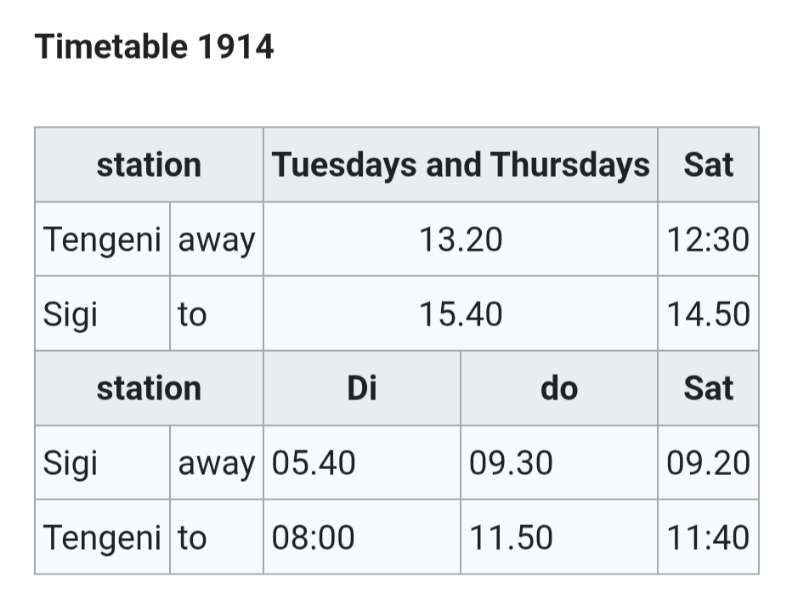The height and width of the screenshot is (599, 792).
Task: Select the 13.20 departure time cell
Action: coord(460,240)
